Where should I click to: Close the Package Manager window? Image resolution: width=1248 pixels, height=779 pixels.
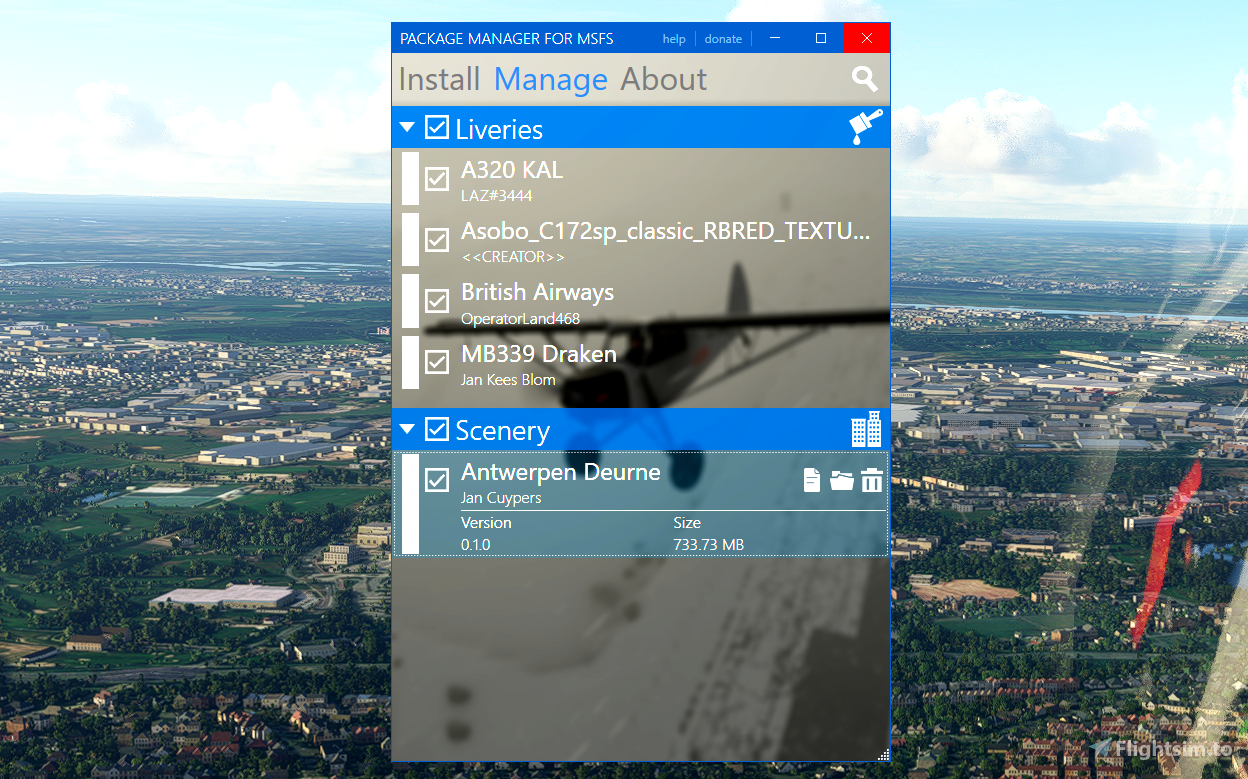[x=867, y=38]
